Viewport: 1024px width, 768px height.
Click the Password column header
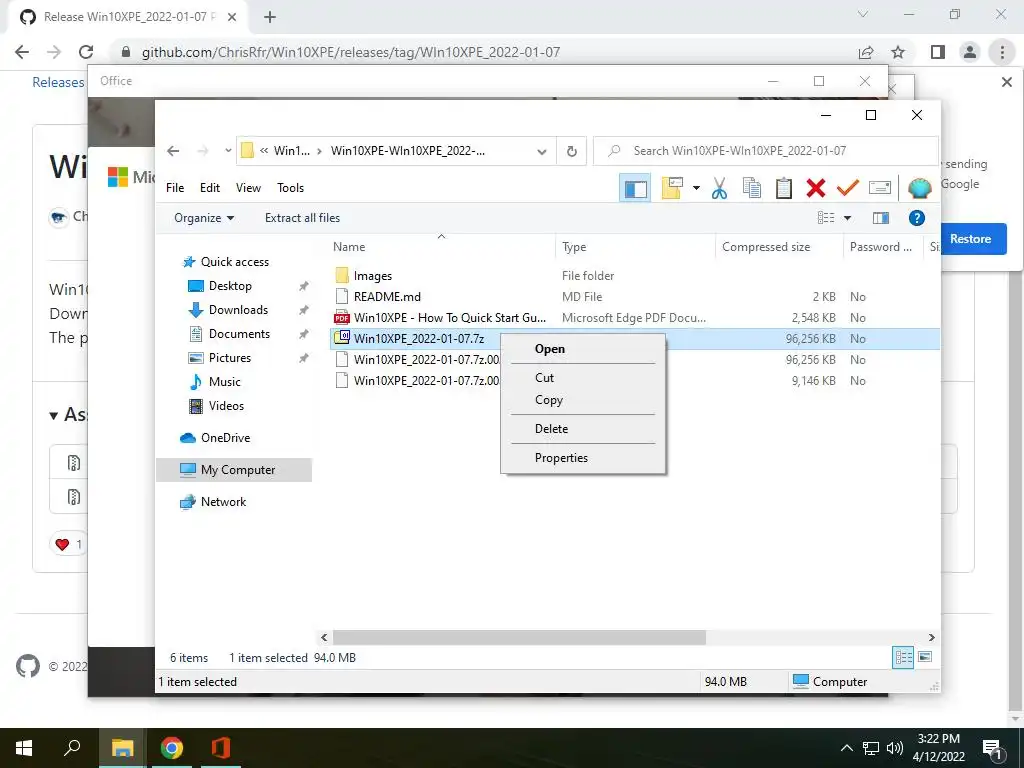tap(880, 247)
